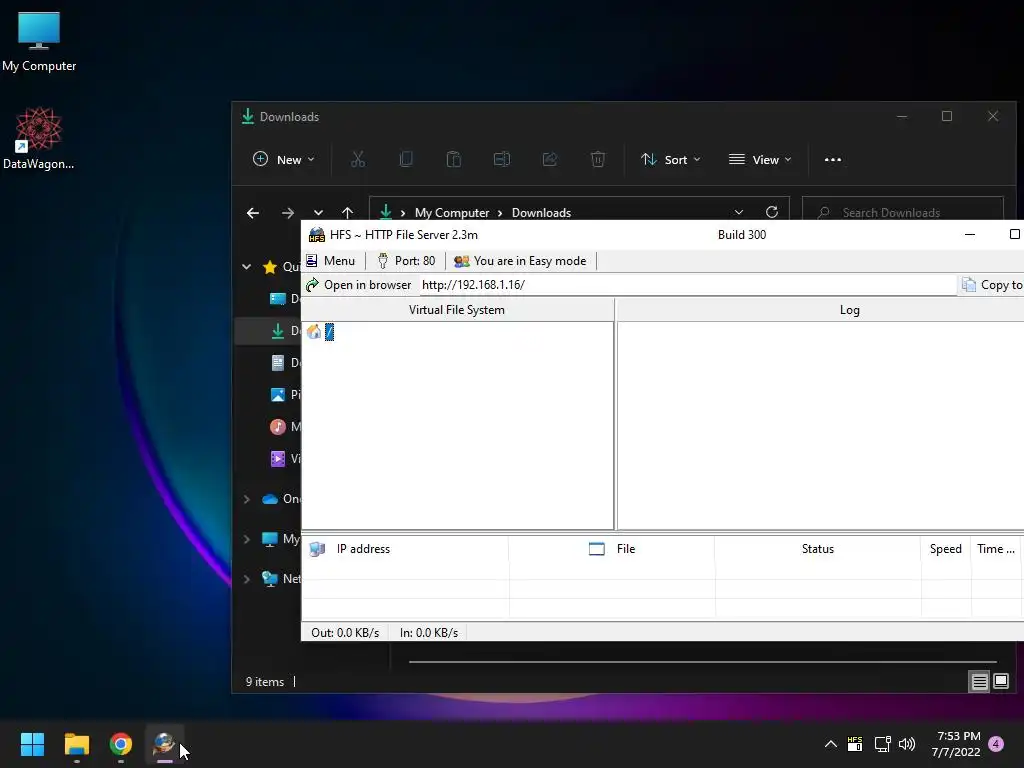Select the OneDrive cloud icon in the sidebar

point(270,499)
